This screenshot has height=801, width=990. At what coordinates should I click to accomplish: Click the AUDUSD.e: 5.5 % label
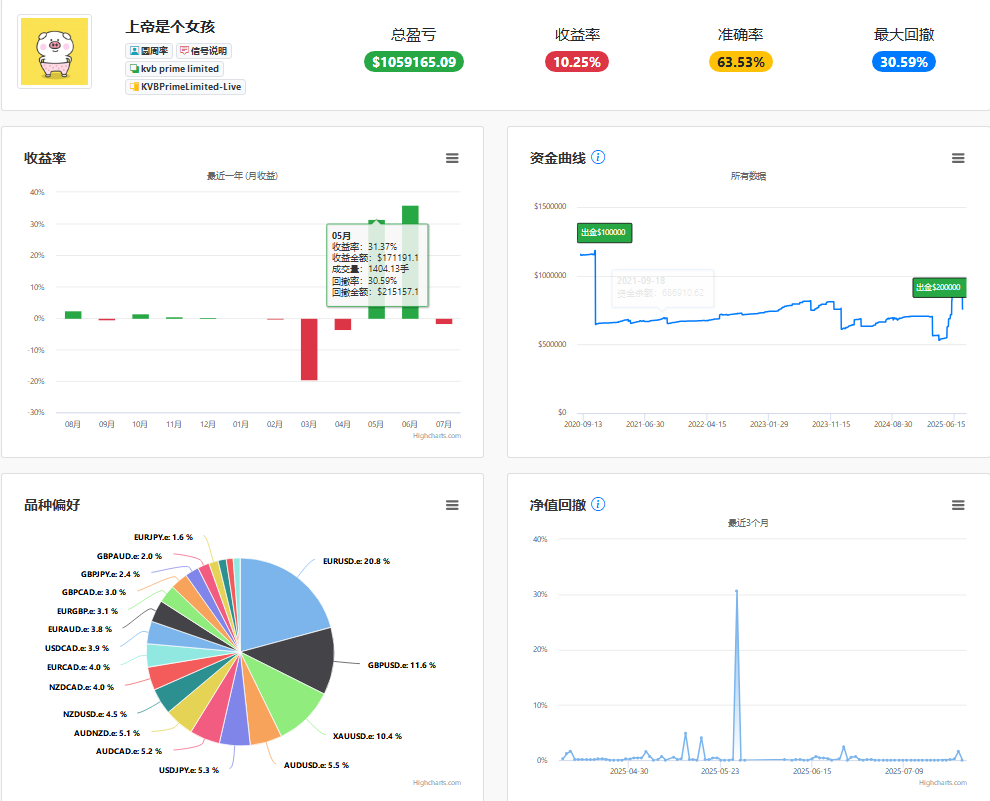click(x=316, y=765)
